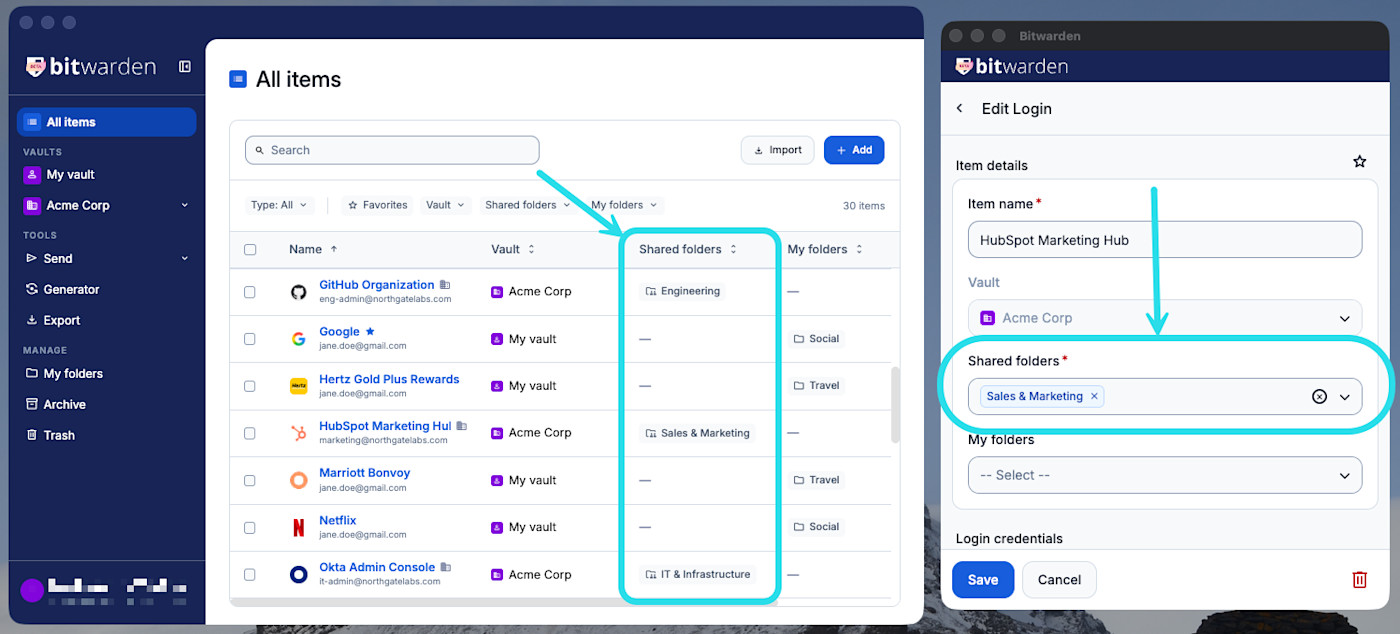1400x634 pixels.
Task: Sort by the Vault column header
Action: (513, 249)
